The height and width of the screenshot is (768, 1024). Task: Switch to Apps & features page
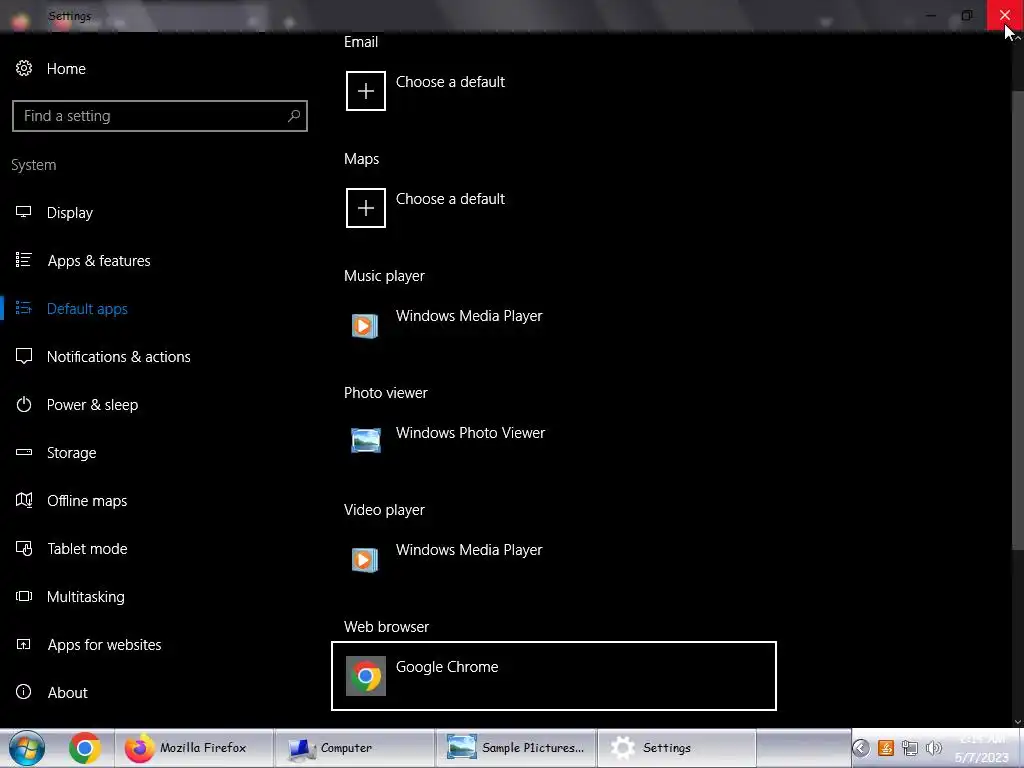[x=99, y=261]
